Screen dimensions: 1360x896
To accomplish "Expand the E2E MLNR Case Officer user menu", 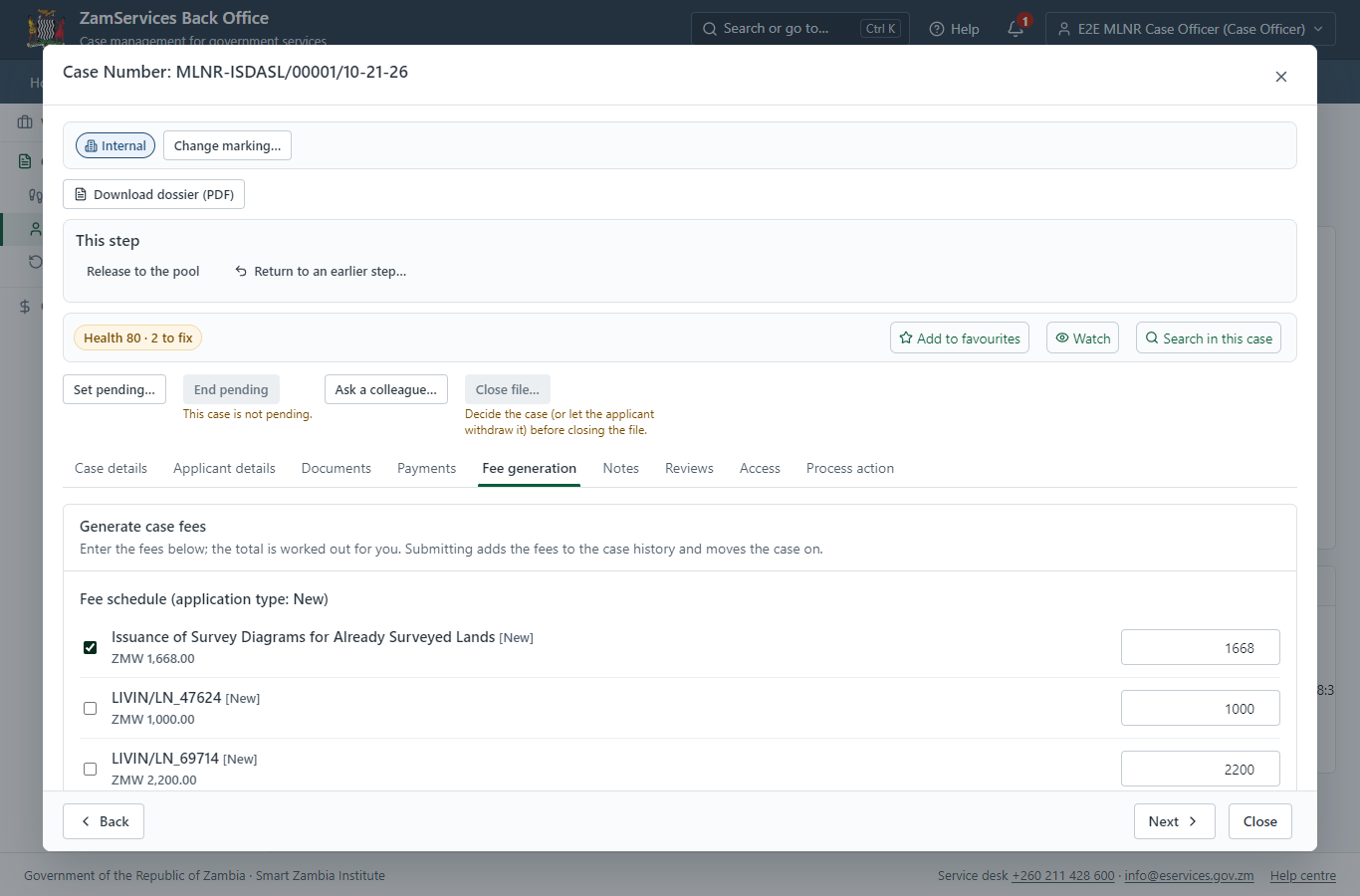I will tap(1191, 29).
